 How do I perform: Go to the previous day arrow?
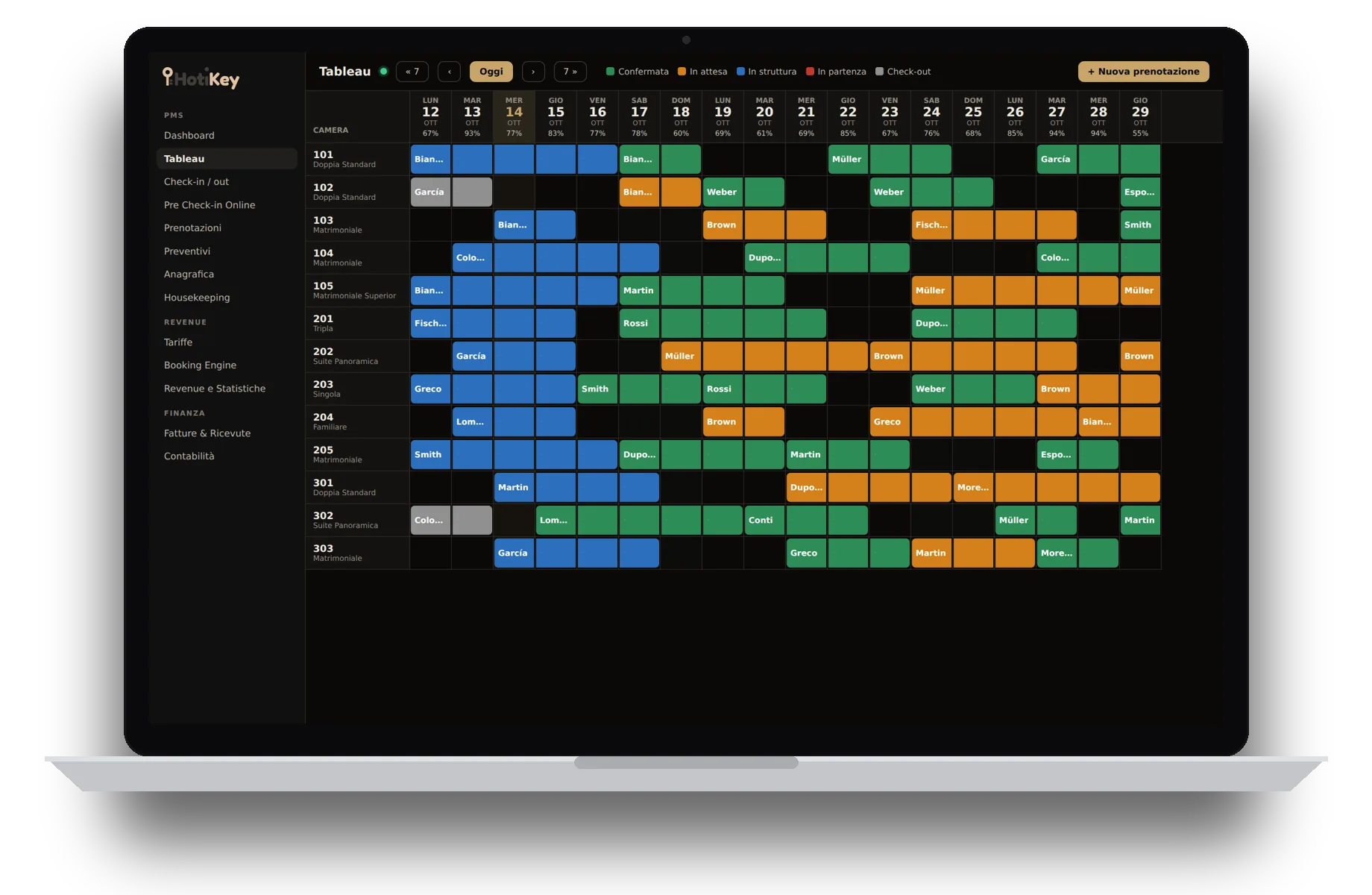click(x=449, y=72)
